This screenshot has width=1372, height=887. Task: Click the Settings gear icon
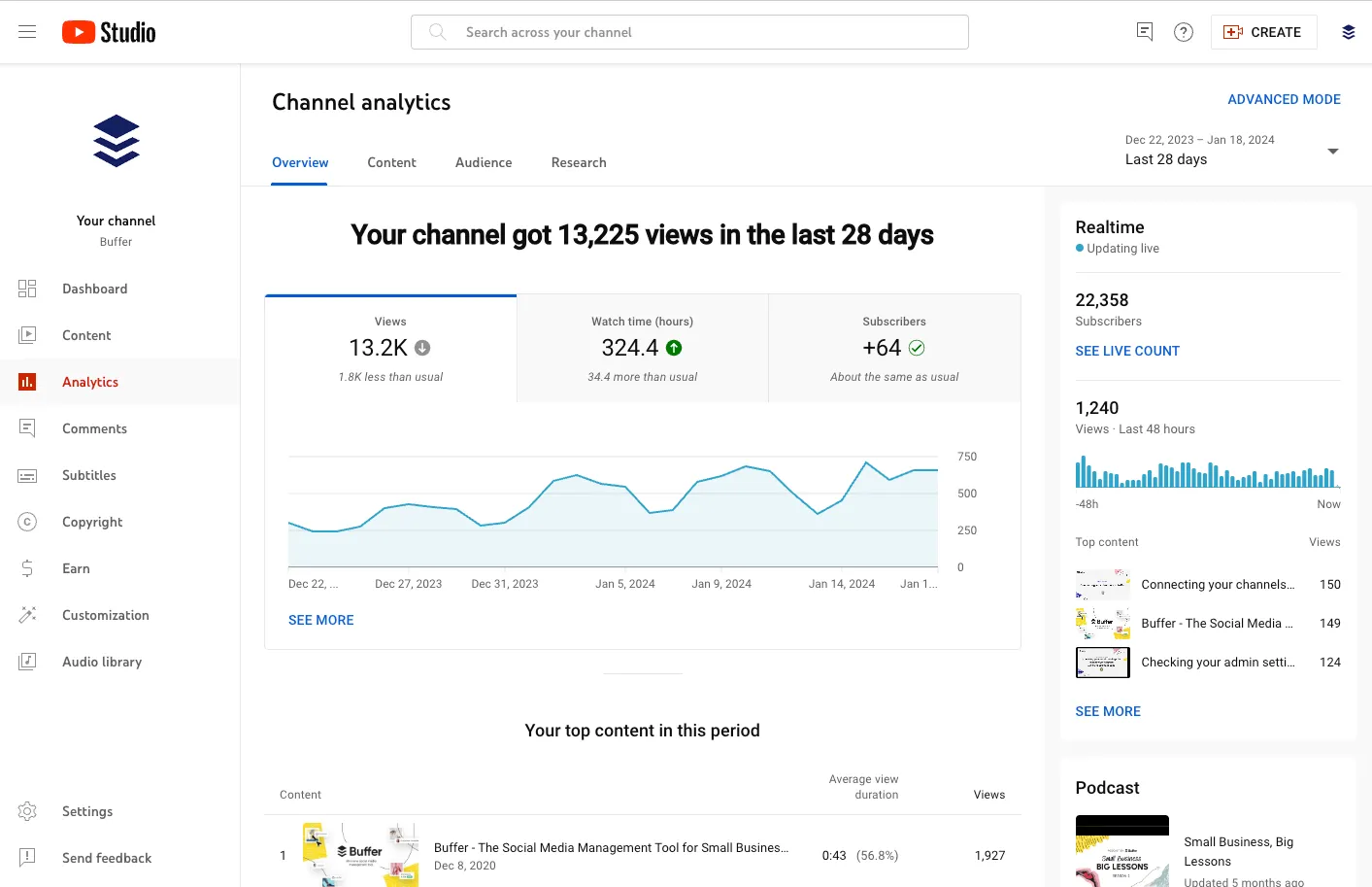(x=27, y=811)
